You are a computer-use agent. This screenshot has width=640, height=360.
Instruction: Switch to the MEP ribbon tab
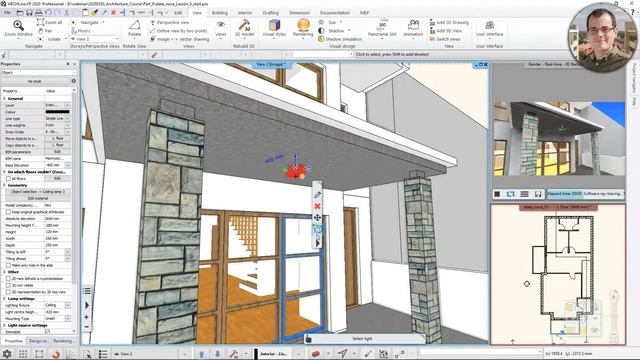click(x=364, y=13)
